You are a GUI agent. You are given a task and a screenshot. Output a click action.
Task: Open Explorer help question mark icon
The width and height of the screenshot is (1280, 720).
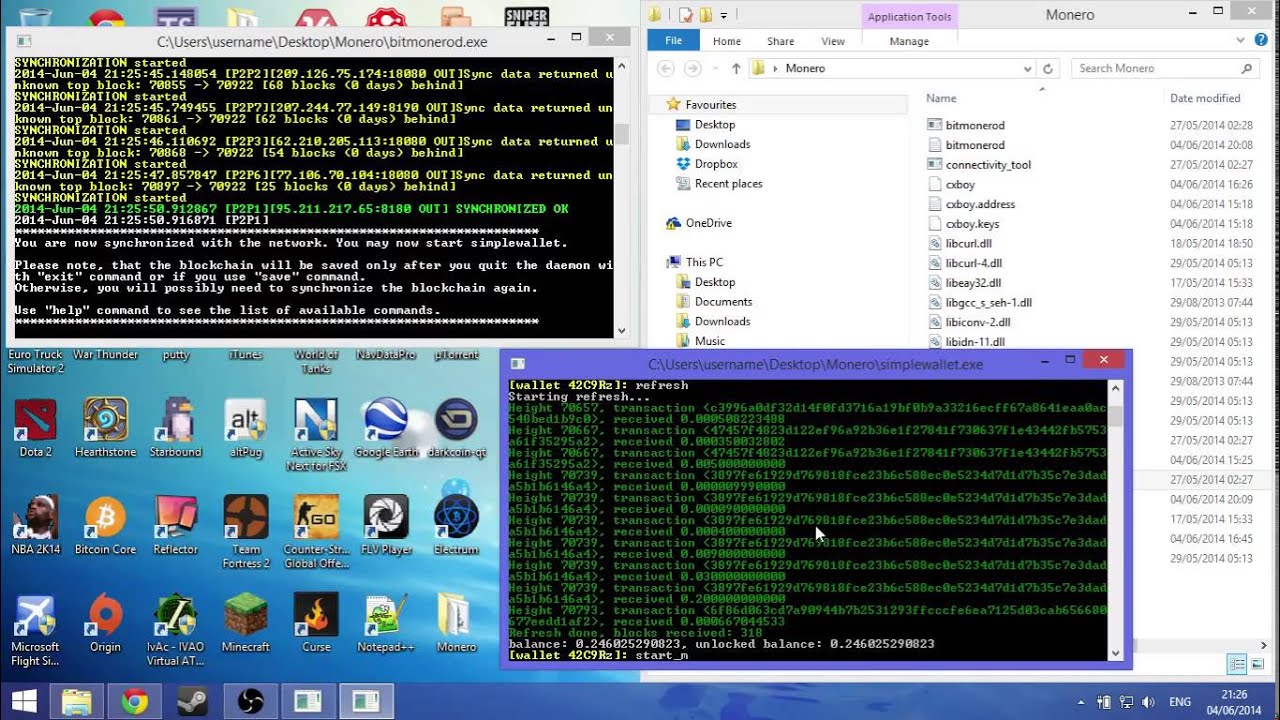pyautogui.click(x=1261, y=41)
